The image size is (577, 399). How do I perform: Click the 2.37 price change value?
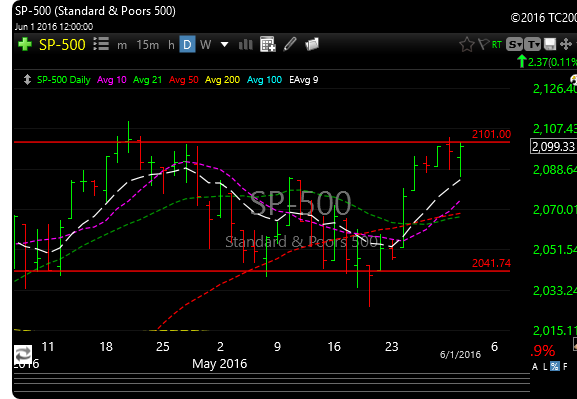point(538,62)
